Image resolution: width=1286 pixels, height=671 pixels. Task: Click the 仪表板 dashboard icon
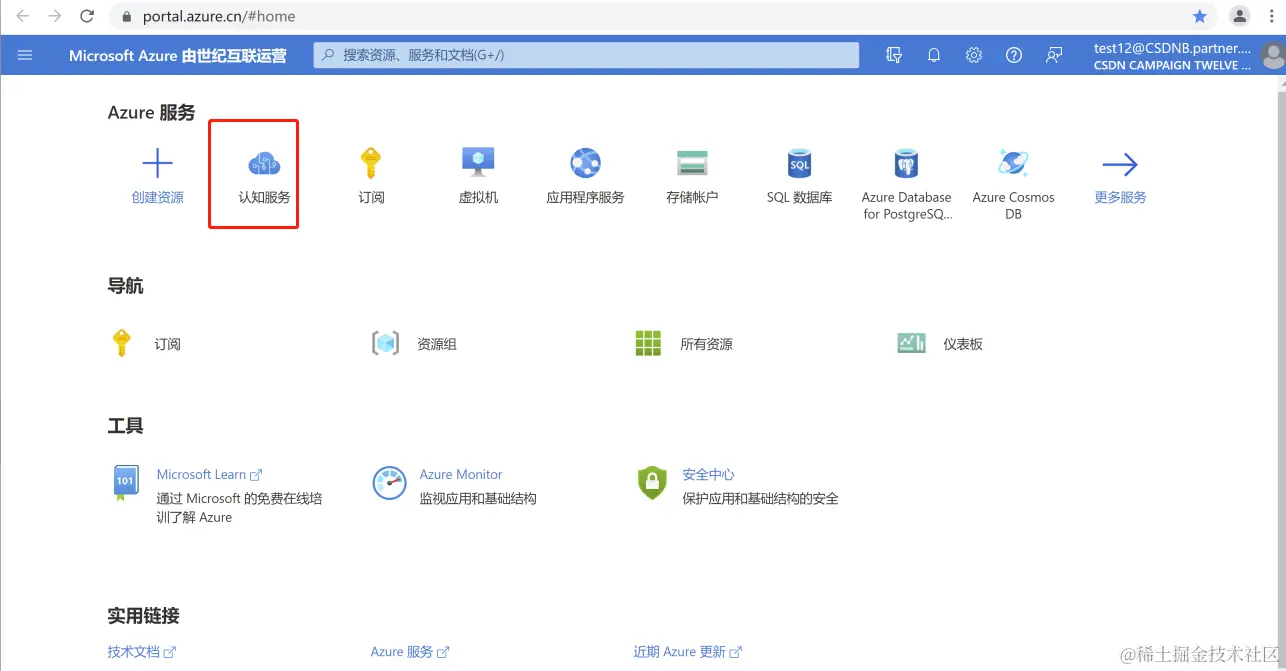tap(911, 343)
